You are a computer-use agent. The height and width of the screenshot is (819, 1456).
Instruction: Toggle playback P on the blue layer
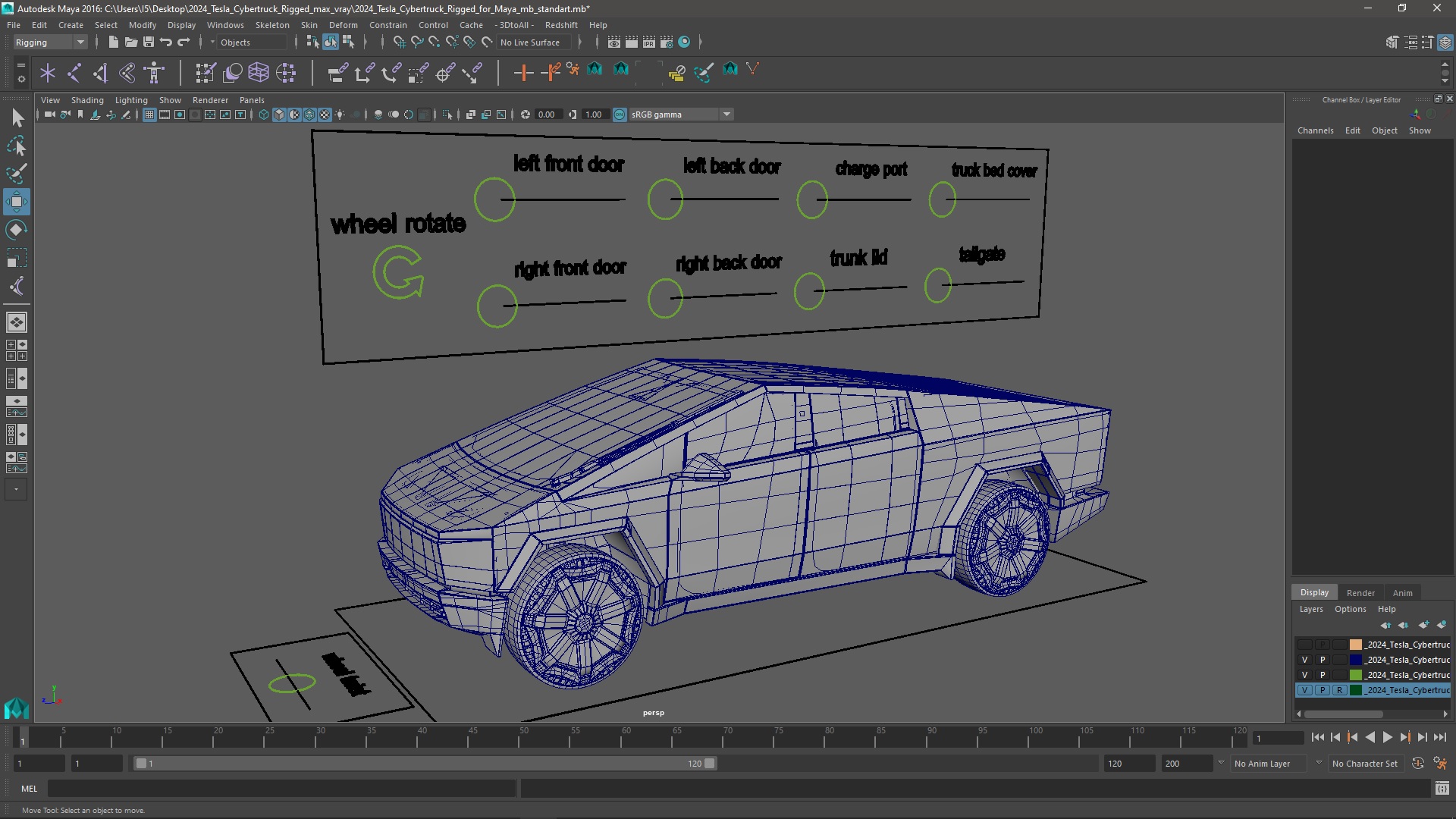tap(1323, 660)
